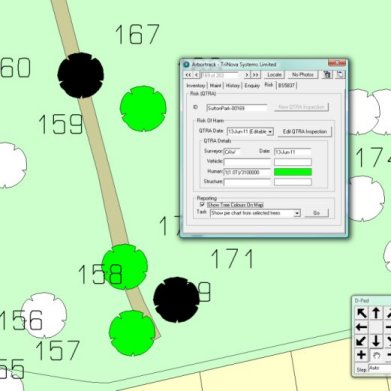Pan map down-left with D-Pad arrow
This screenshot has height=391, width=391.
coord(362,341)
